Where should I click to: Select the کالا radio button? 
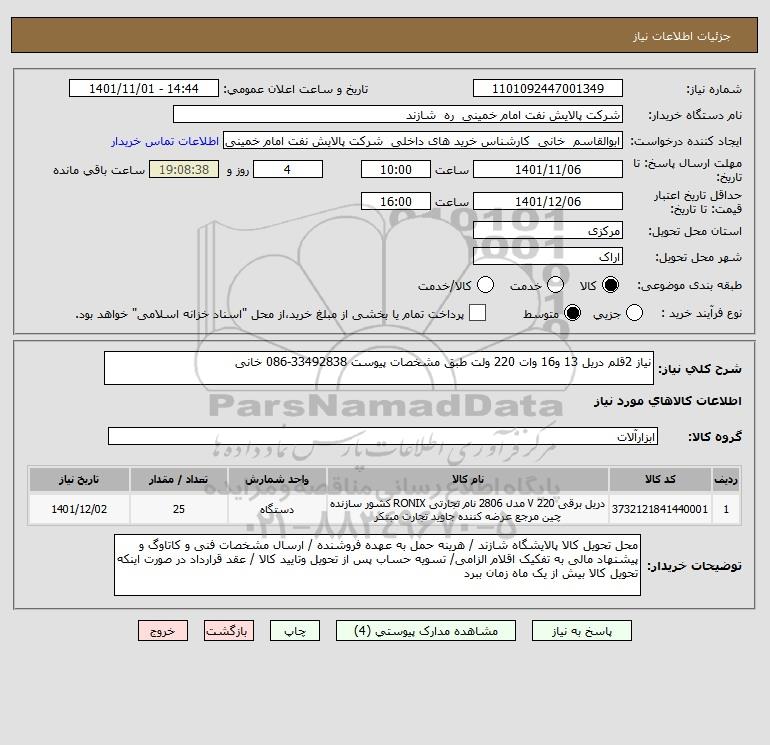point(610,285)
